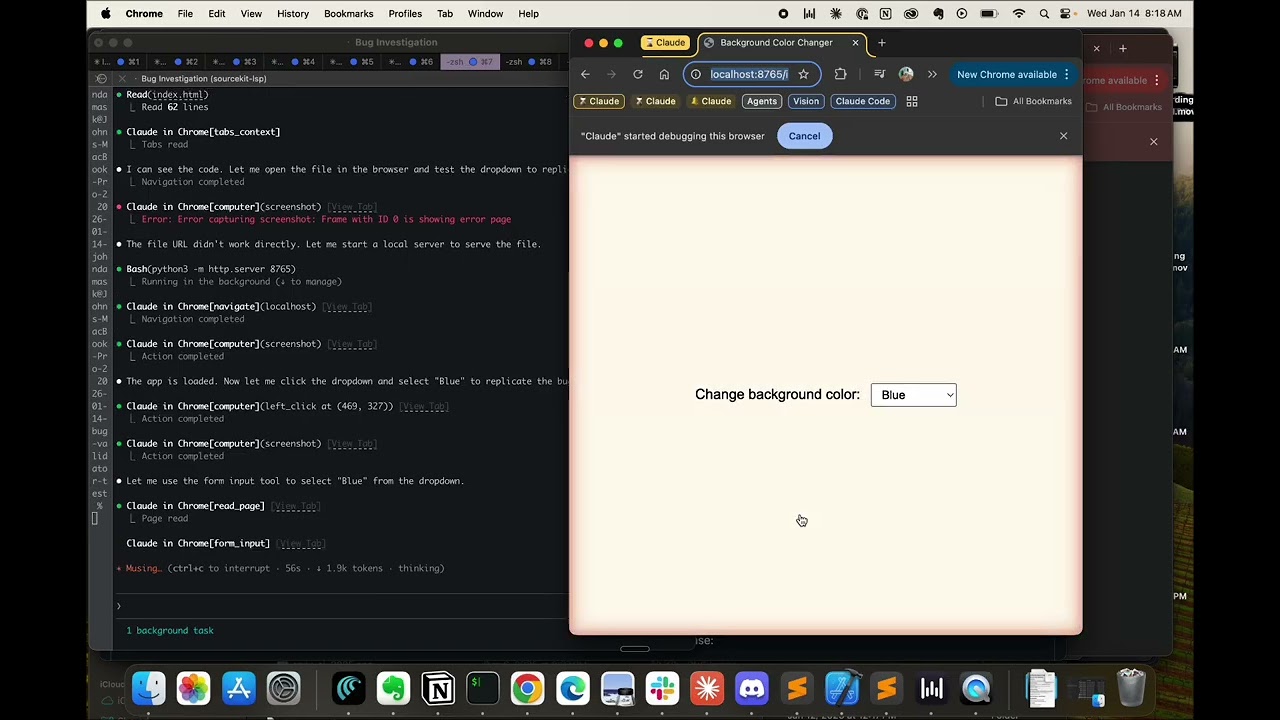Go to Chrome home page icon
The image size is (1280, 720).
664,74
